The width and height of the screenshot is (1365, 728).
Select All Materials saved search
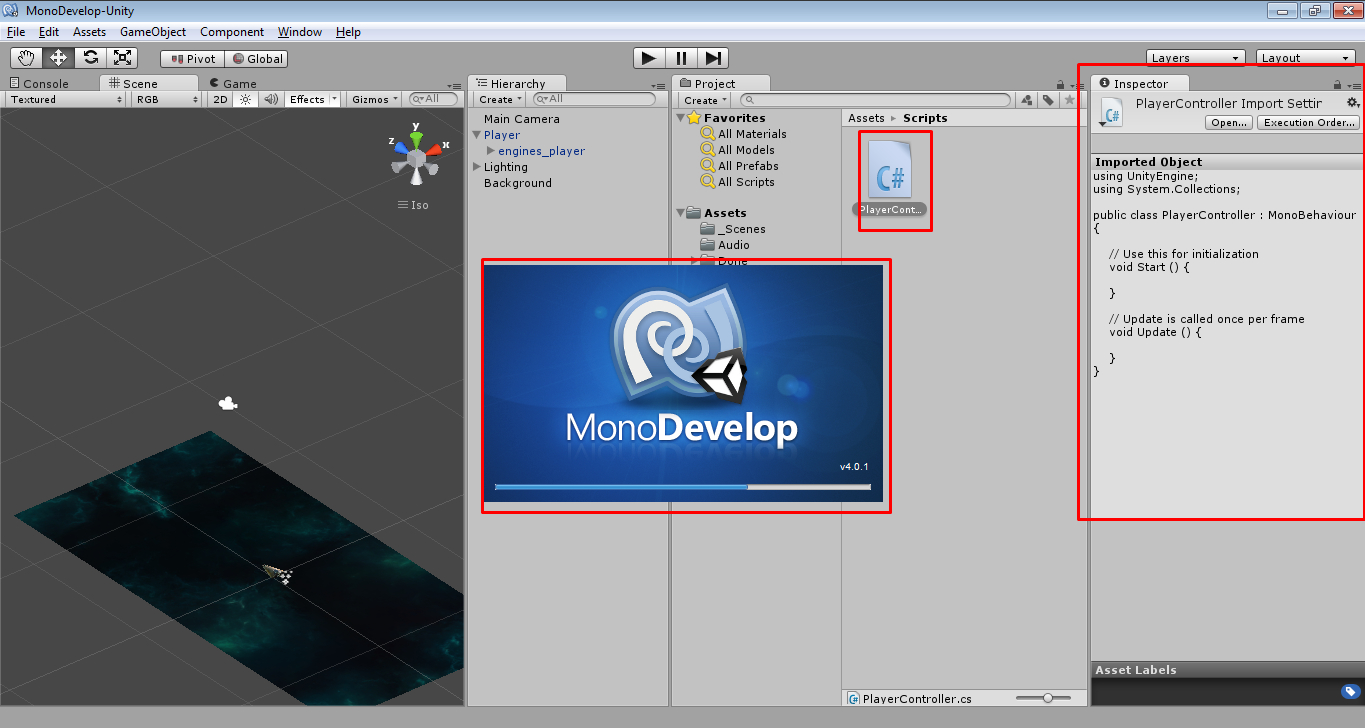[743, 134]
